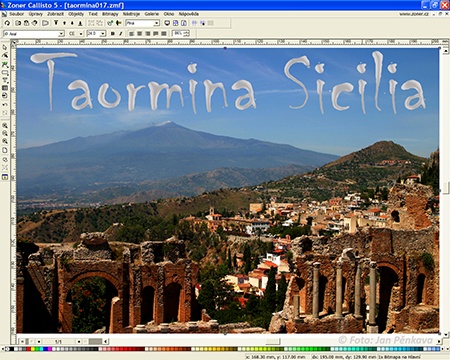Click the page view icon in toolbox
450x360 pixels.
tap(5, 150)
